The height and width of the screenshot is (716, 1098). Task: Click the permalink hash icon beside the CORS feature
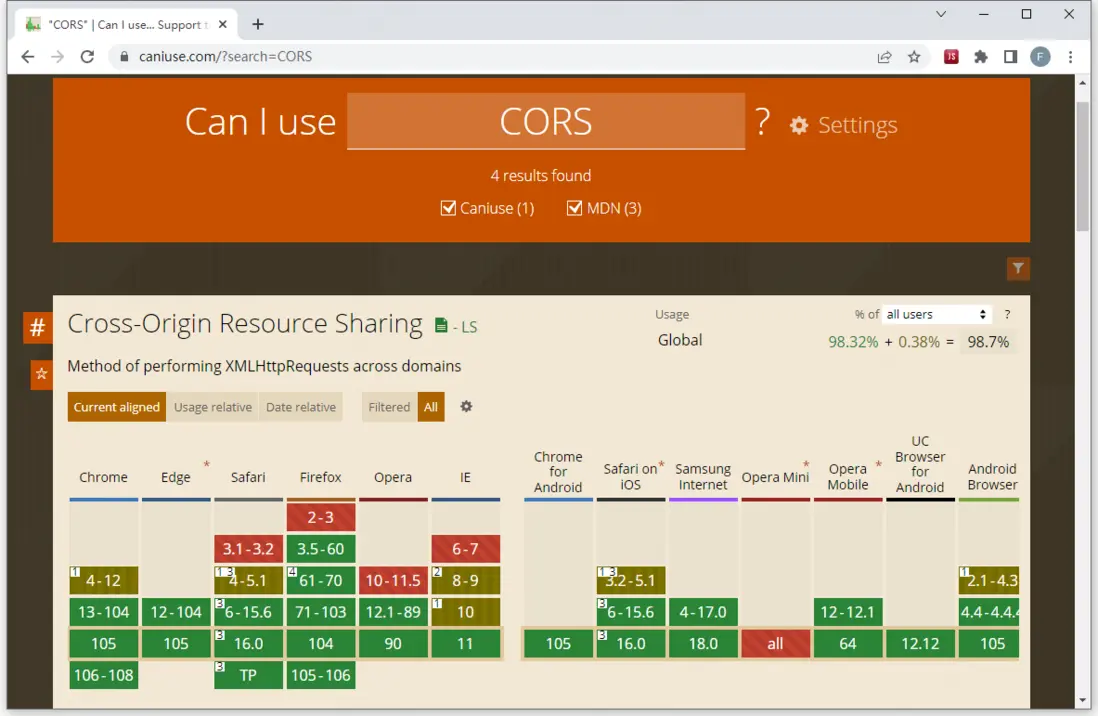(37, 327)
